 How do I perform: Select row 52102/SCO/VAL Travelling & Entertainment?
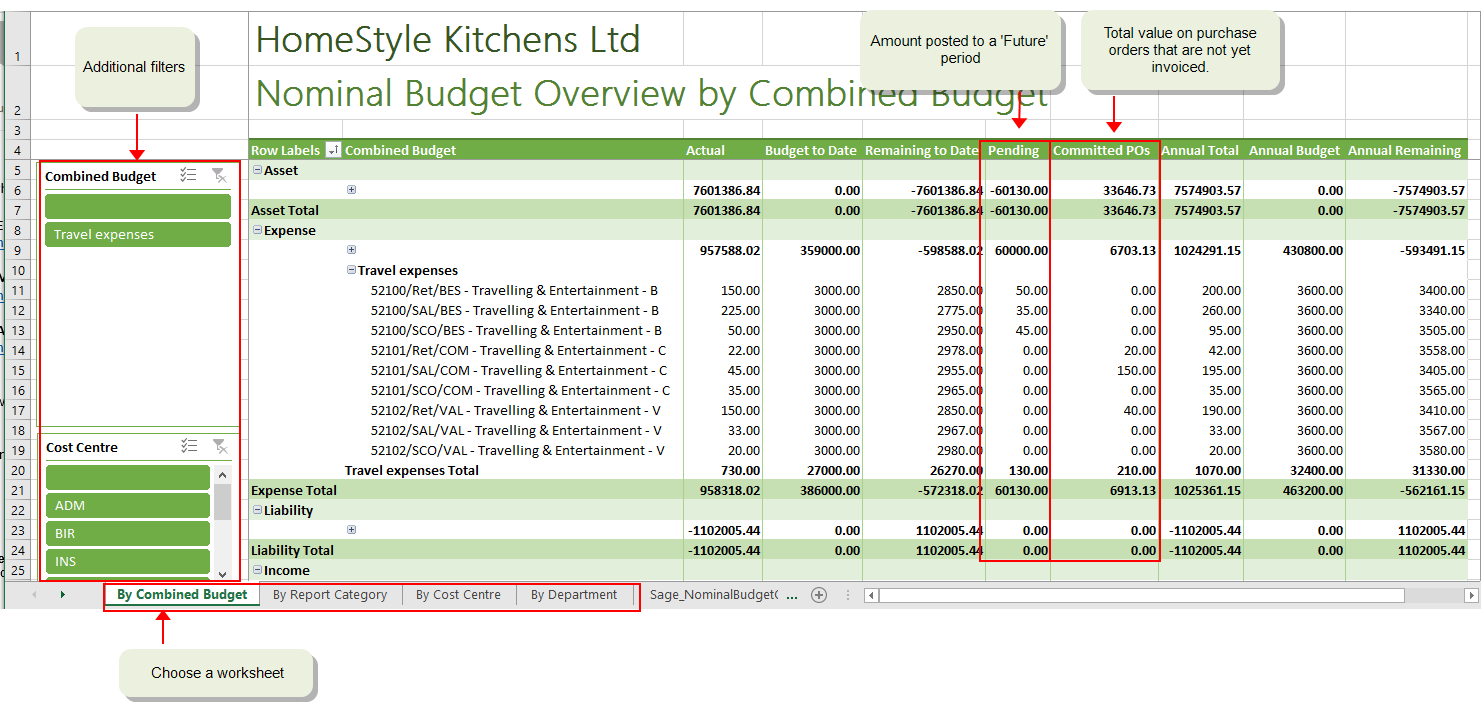click(x=517, y=450)
